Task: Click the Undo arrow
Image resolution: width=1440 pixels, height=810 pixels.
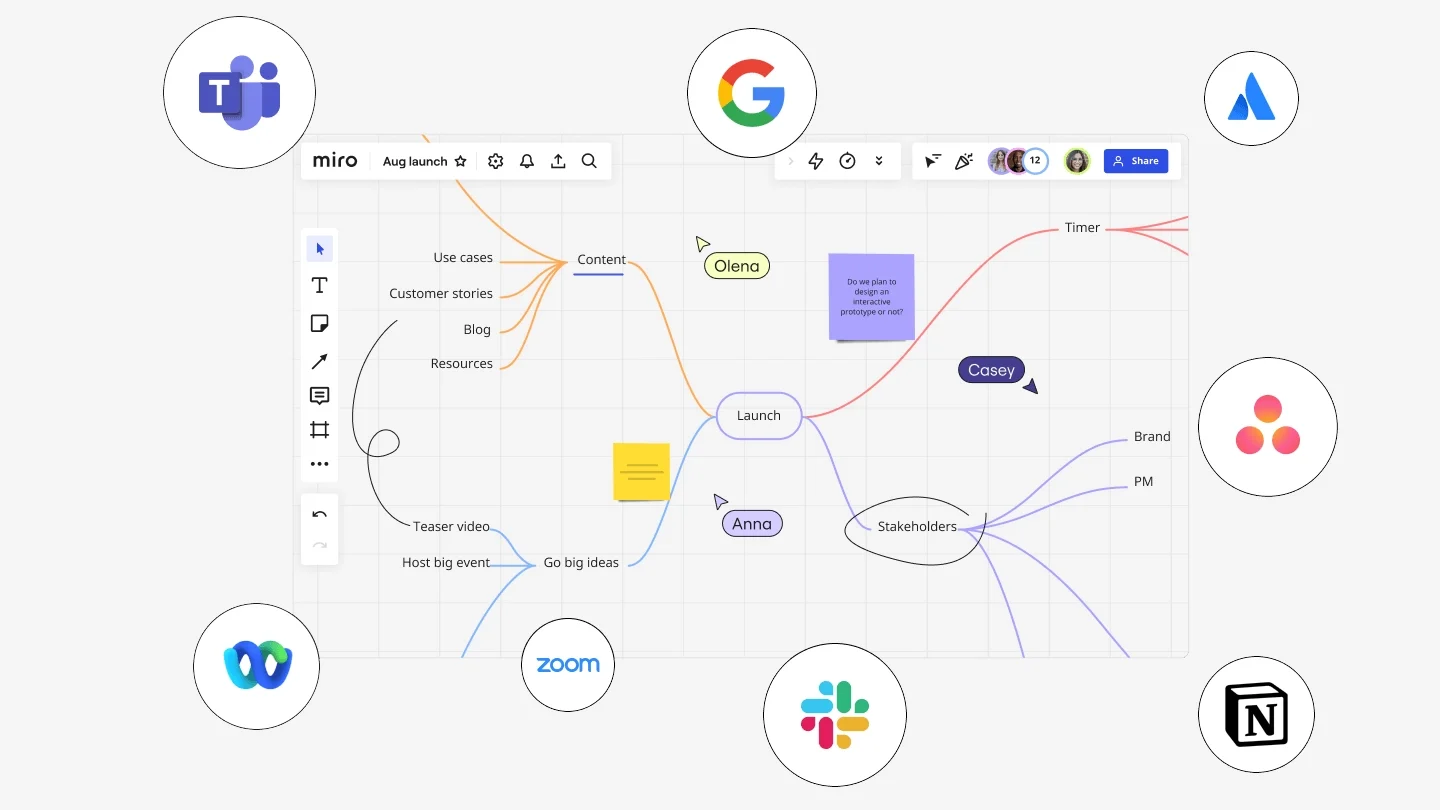Action: coord(320,514)
